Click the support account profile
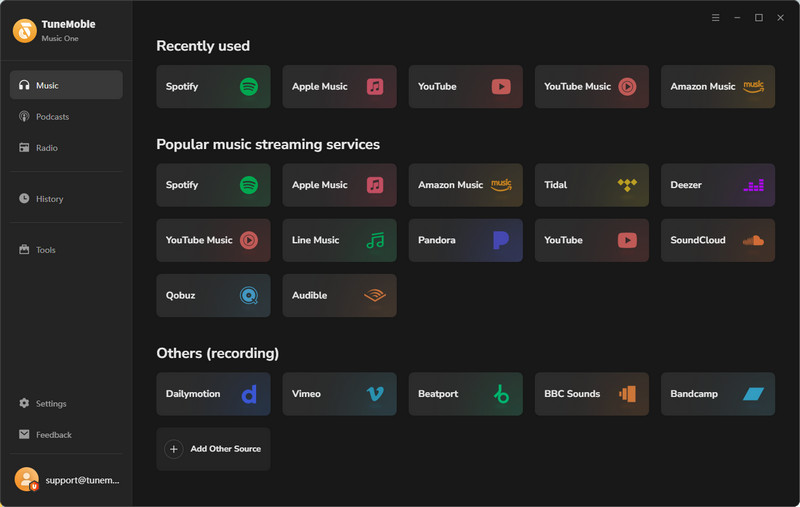This screenshot has height=507, width=800. tap(66, 479)
